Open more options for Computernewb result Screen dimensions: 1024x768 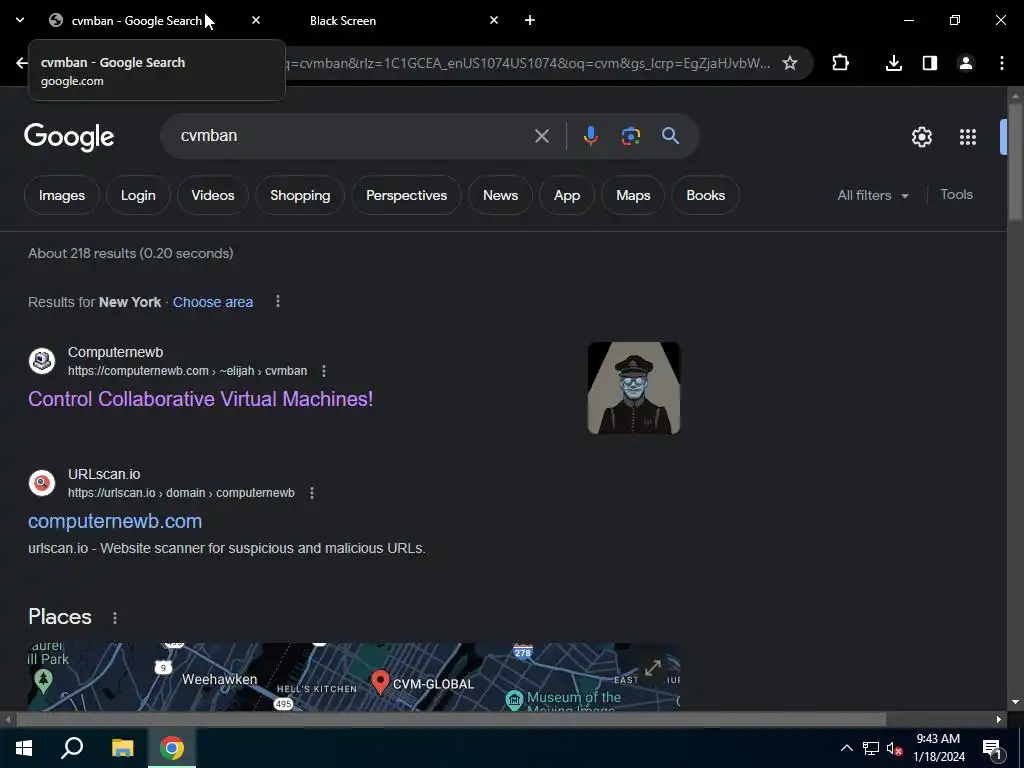coord(323,371)
